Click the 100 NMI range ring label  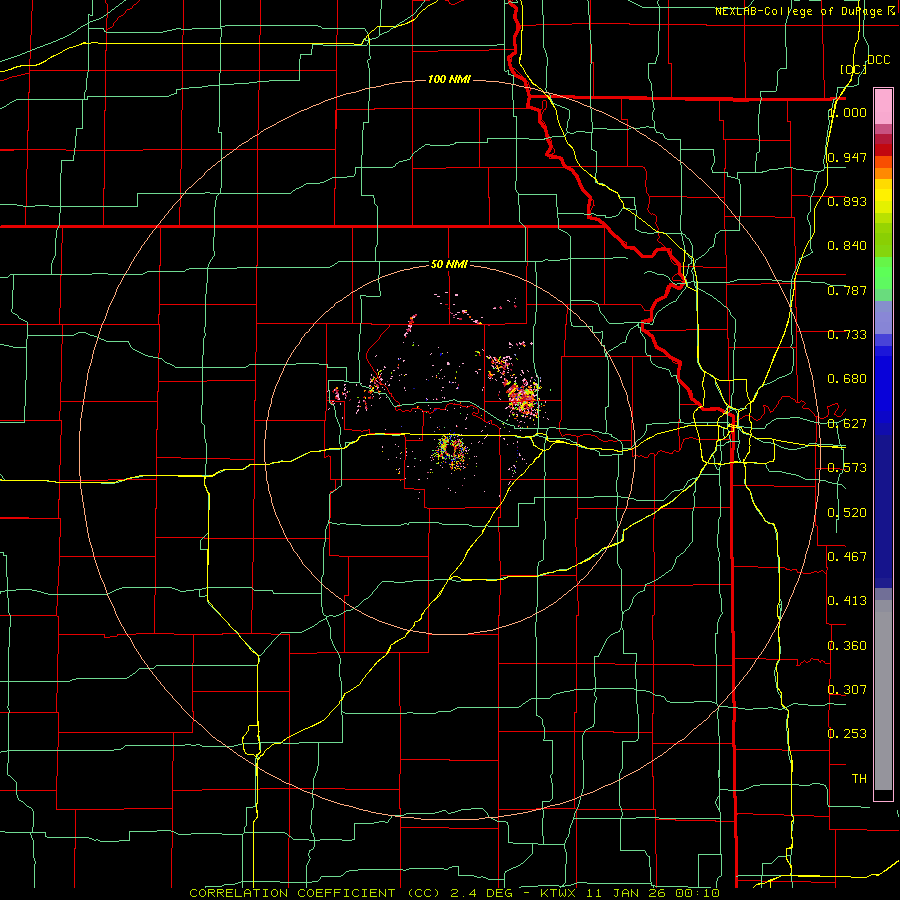449,79
